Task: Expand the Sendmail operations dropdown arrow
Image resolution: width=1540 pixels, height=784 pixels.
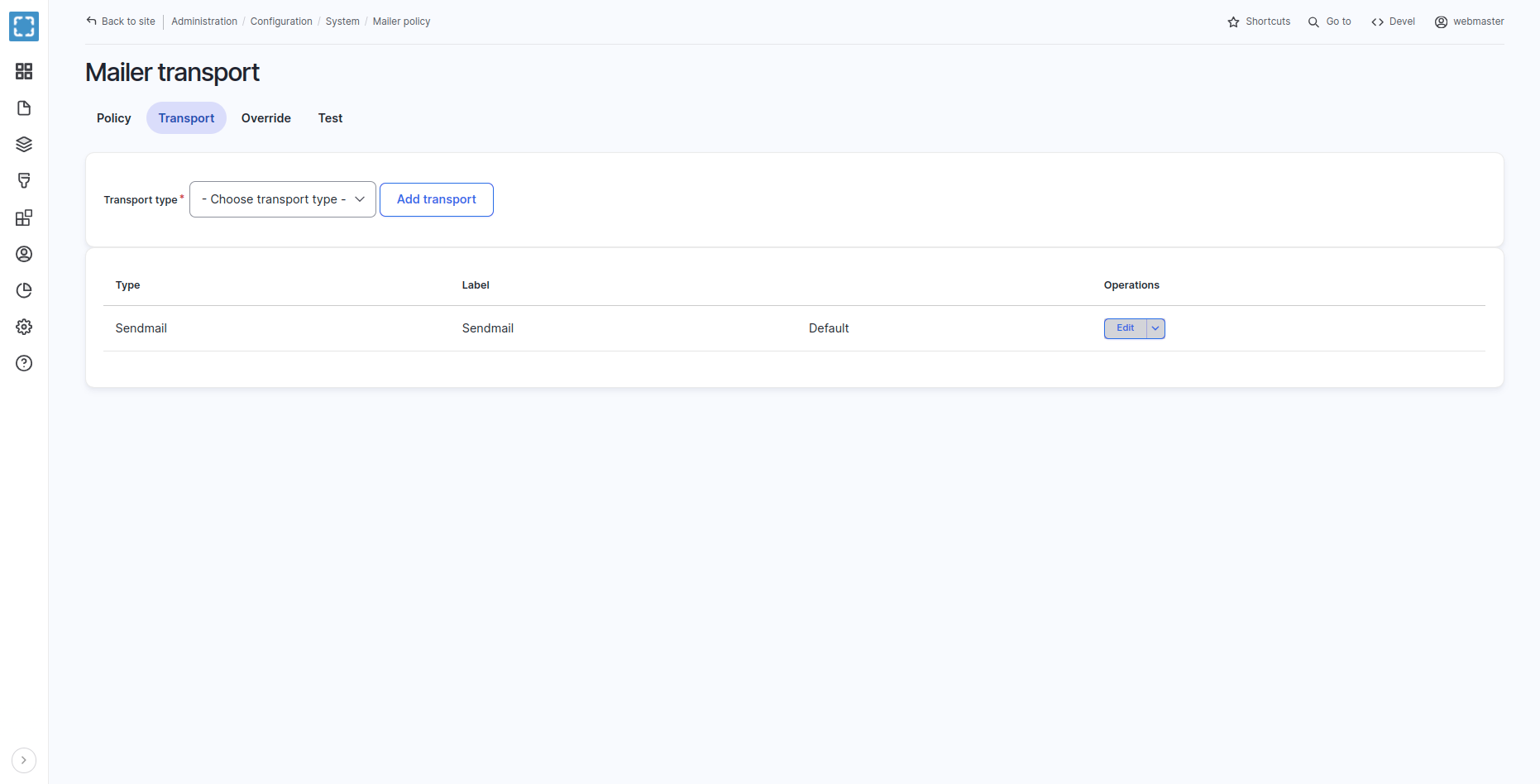Action: [1155, 328]
